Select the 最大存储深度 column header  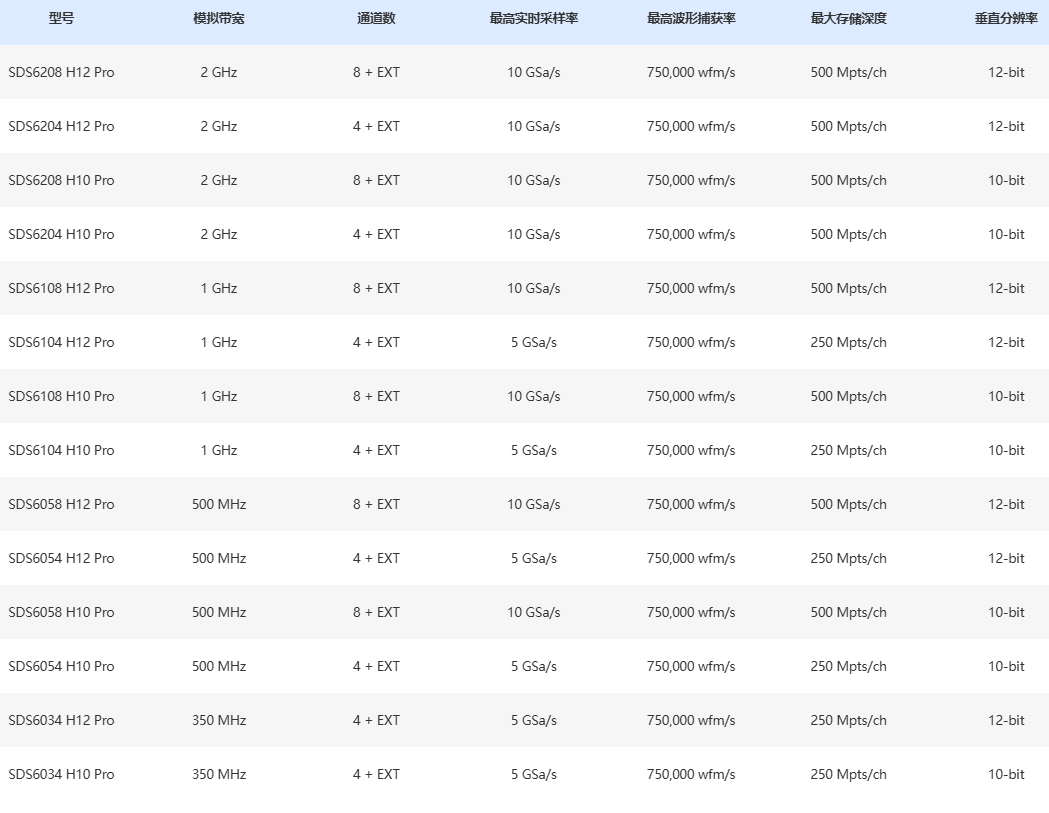(x=848, y=19)
